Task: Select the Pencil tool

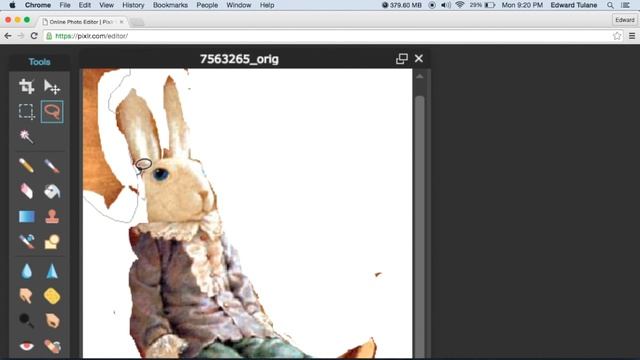Action: (x=27, y=166)
